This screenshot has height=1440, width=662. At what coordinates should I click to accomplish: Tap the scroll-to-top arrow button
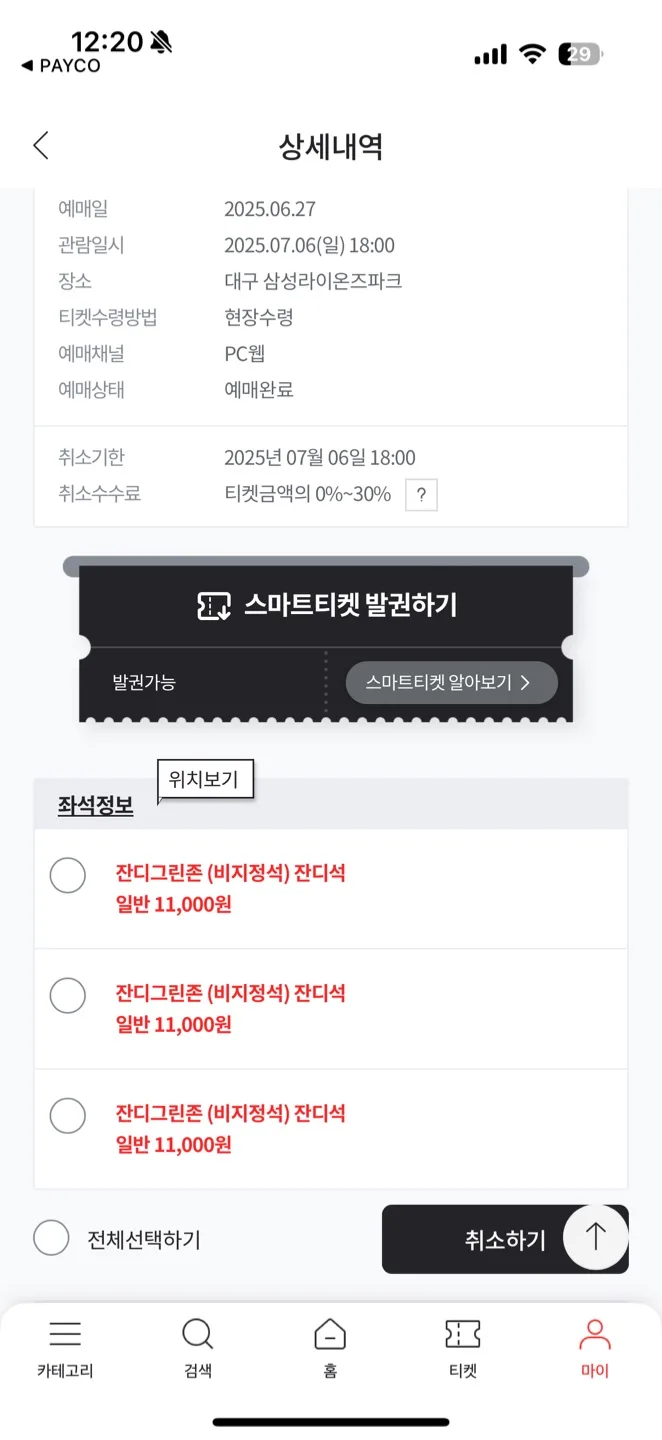click(x=596, y=1237)
